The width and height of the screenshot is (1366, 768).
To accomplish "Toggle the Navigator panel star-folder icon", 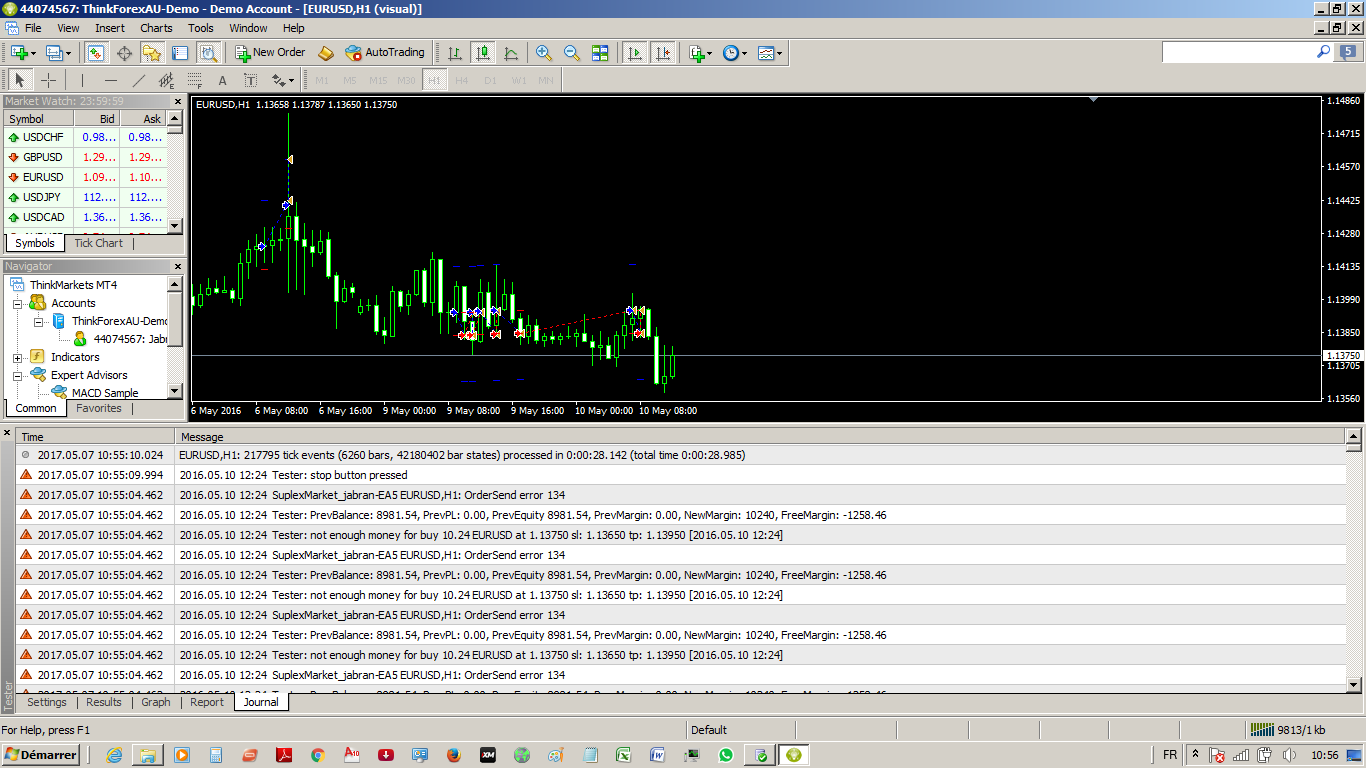I will point(152,53).
